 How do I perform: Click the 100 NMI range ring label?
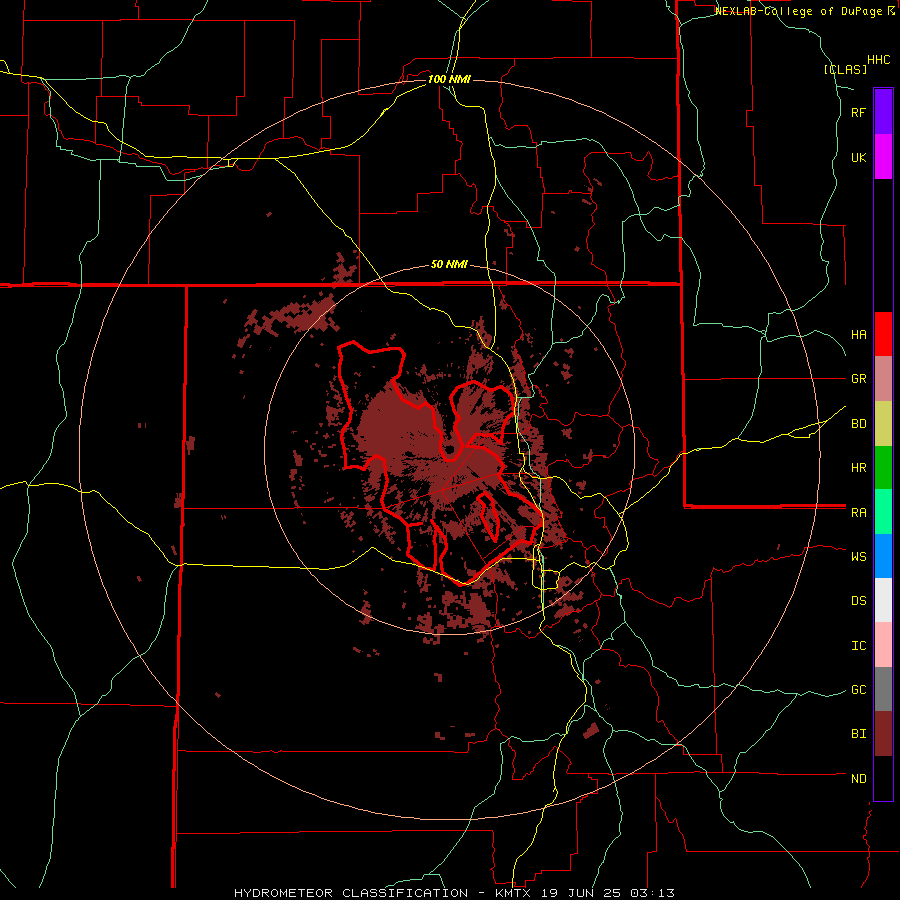click(x=449, y=79)
